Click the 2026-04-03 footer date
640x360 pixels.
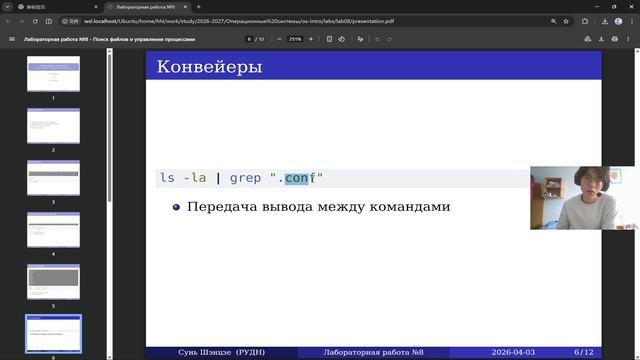point(513,352)
